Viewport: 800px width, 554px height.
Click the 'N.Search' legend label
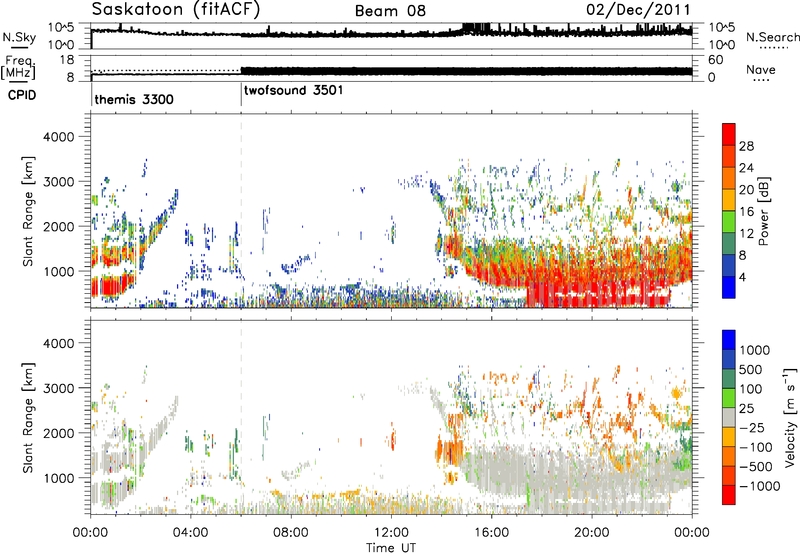772,37
